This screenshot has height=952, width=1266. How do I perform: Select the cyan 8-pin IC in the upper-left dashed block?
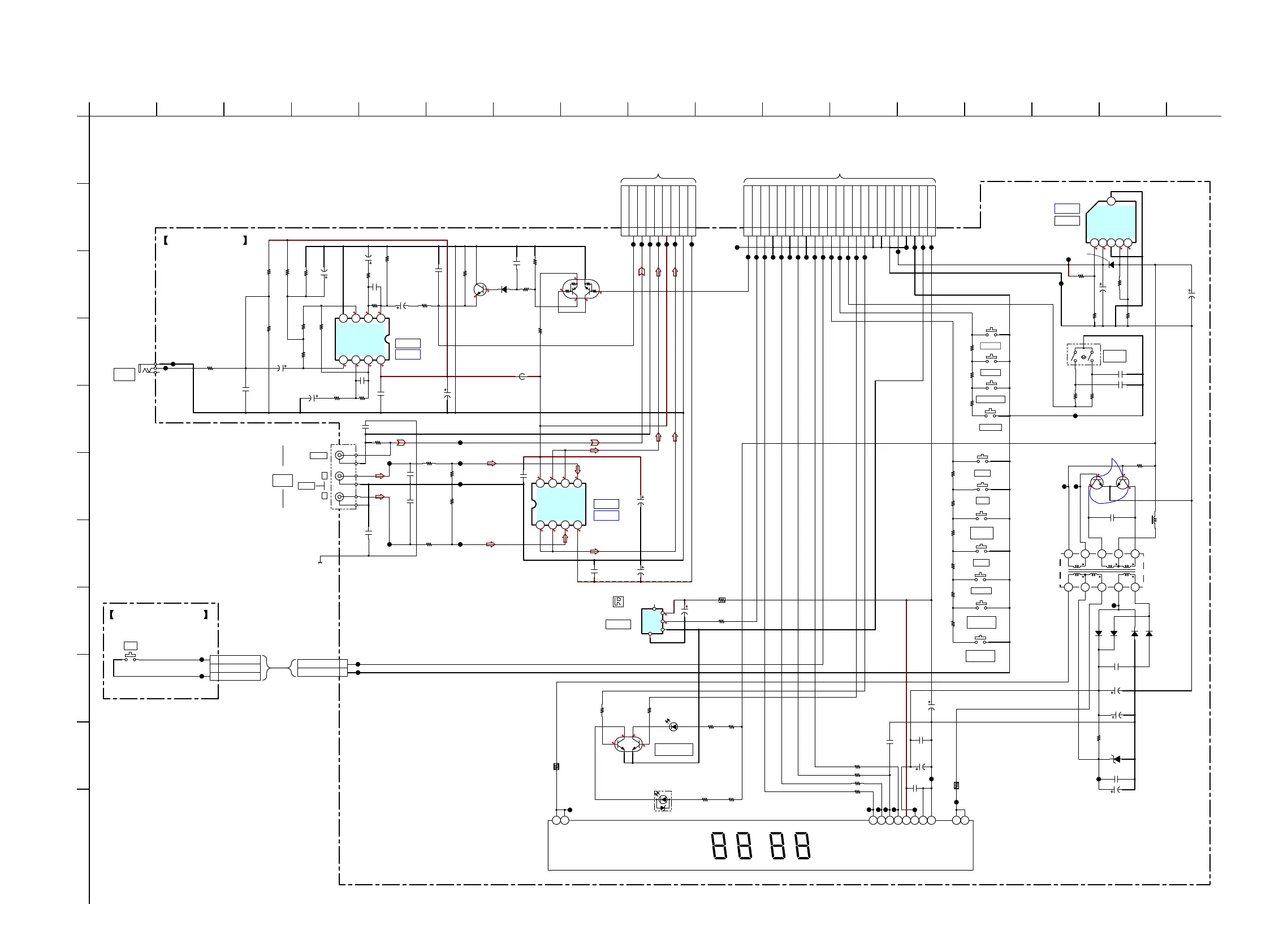coord(362,339)
